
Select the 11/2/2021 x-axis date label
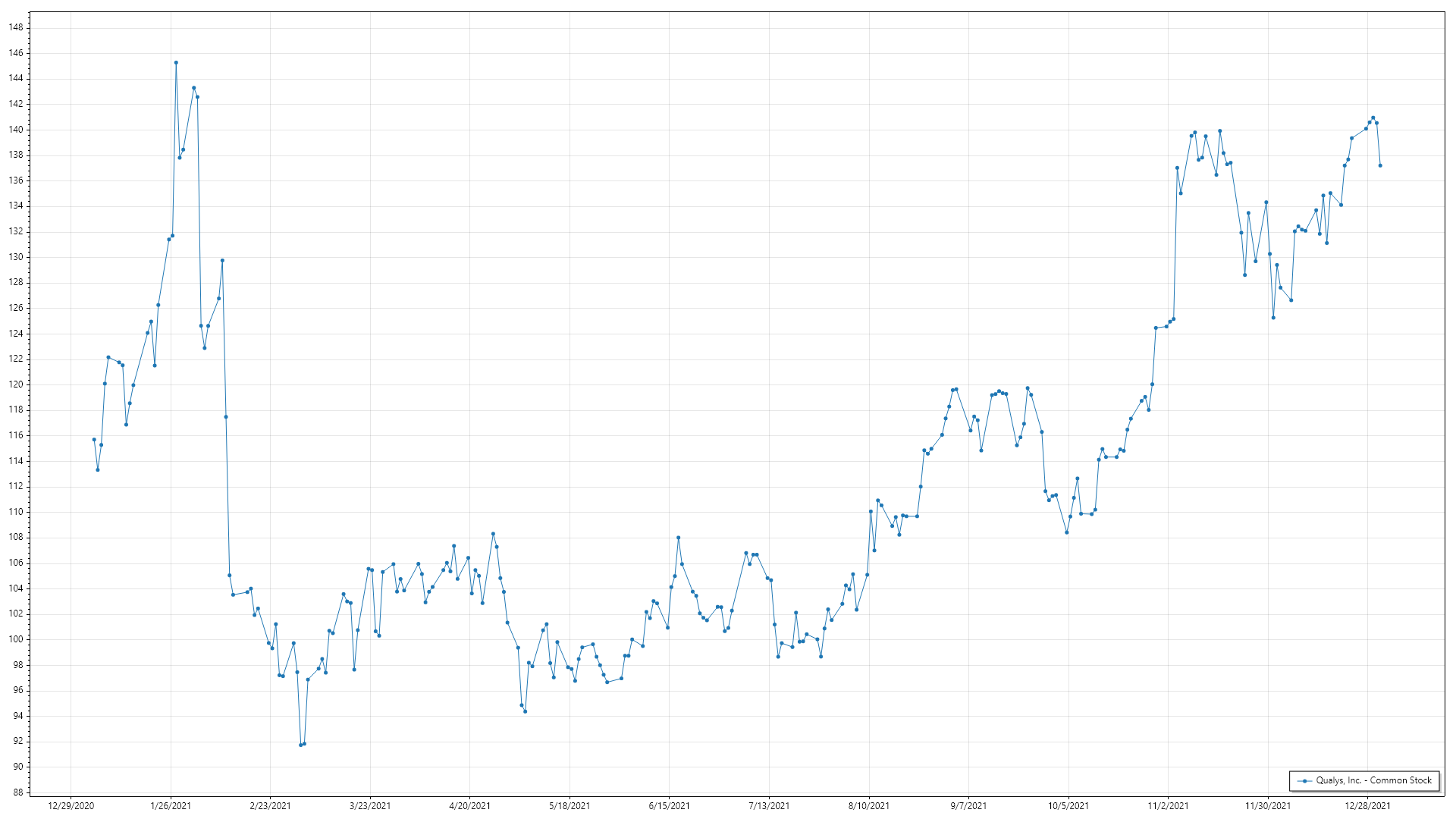(1168, 806)
